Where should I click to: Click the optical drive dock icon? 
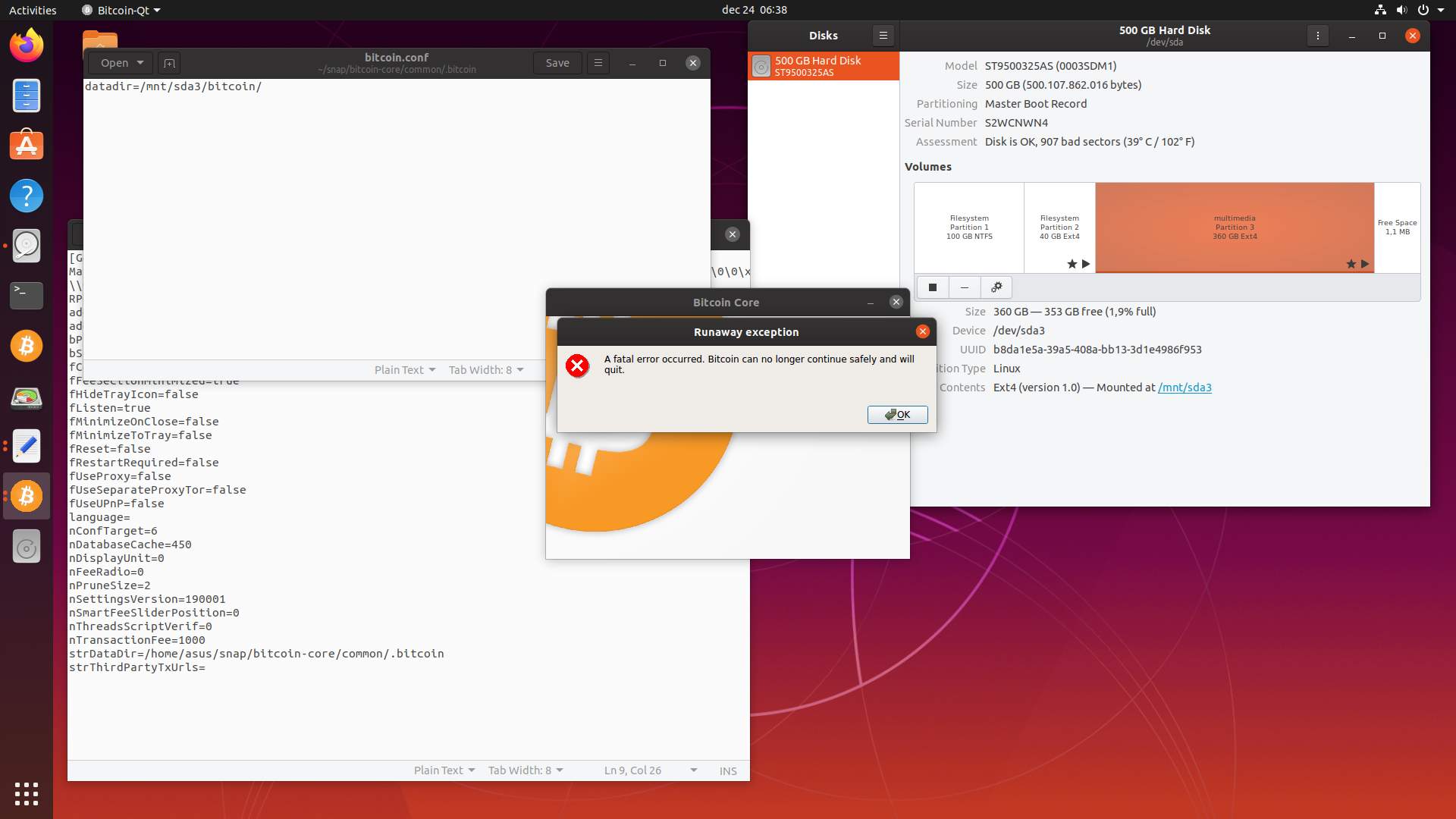point(27,546)
